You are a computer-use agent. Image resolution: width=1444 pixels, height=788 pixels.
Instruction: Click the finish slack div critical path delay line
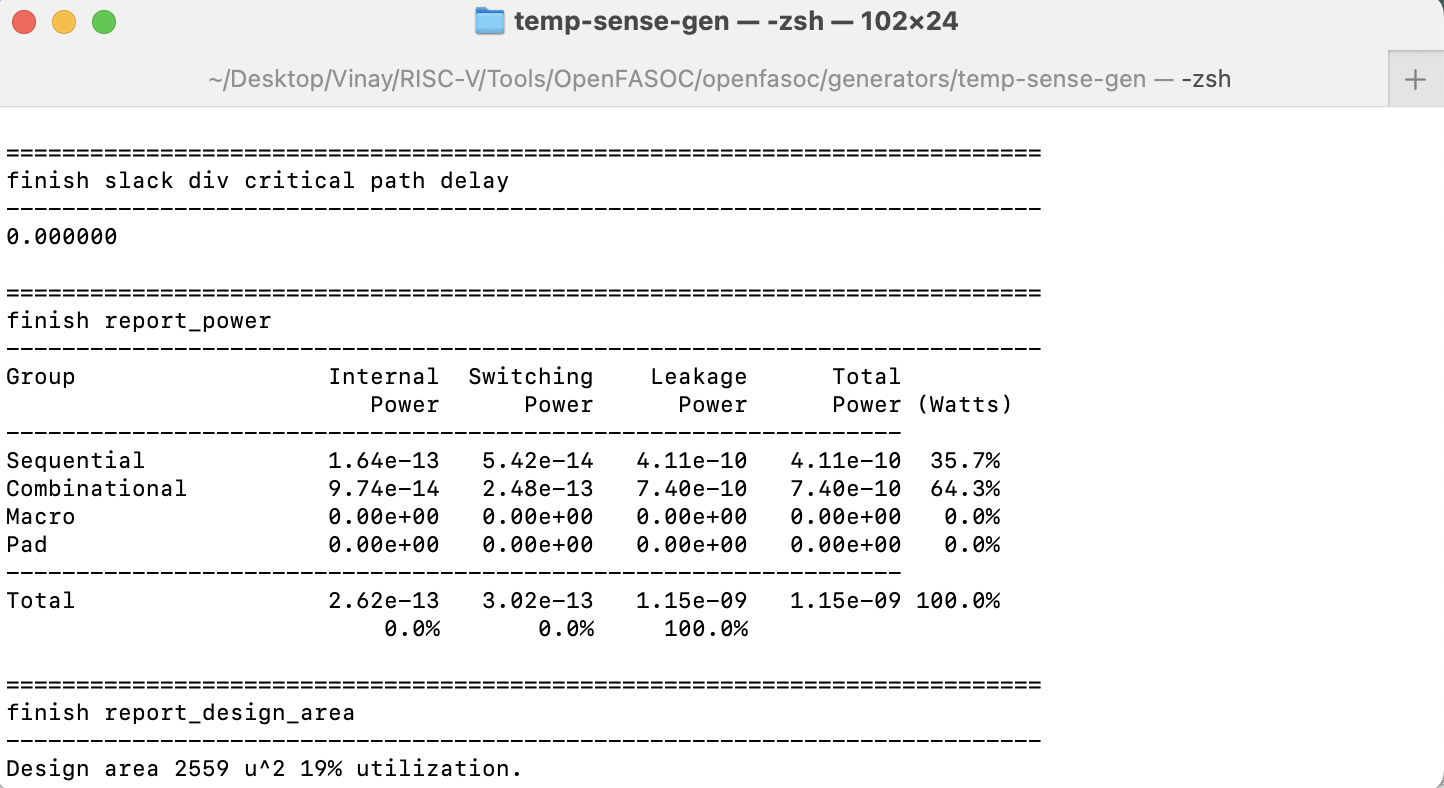point(258,180)
